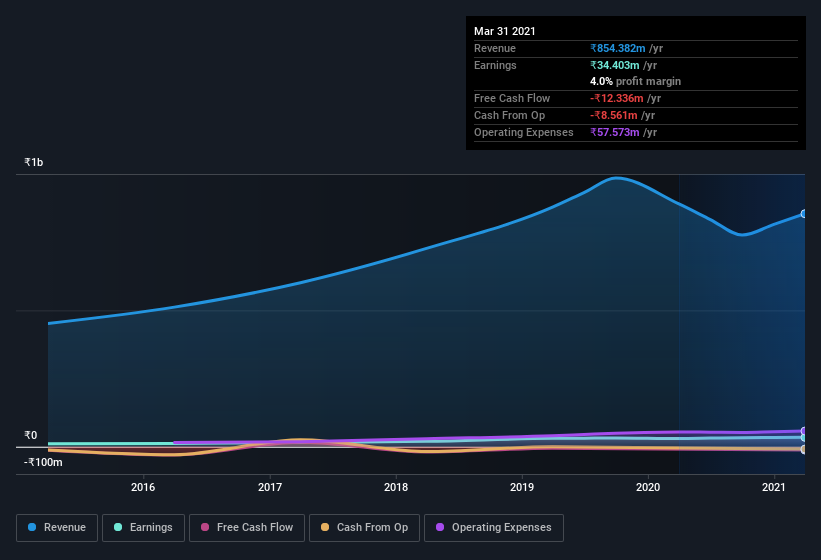Viewport: 821px width, 560px height.
Task: Toggle the Earnings legend button
Action: tap(143, 528)
